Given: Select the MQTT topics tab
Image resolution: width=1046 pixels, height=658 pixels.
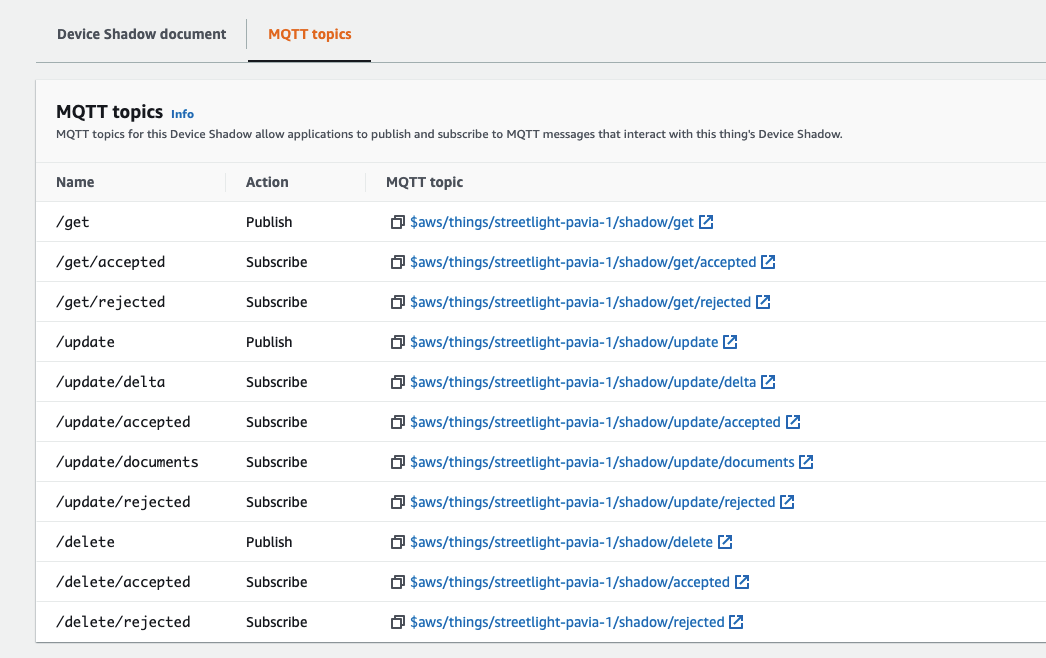Looking at the screenshot, I should 310,34.
